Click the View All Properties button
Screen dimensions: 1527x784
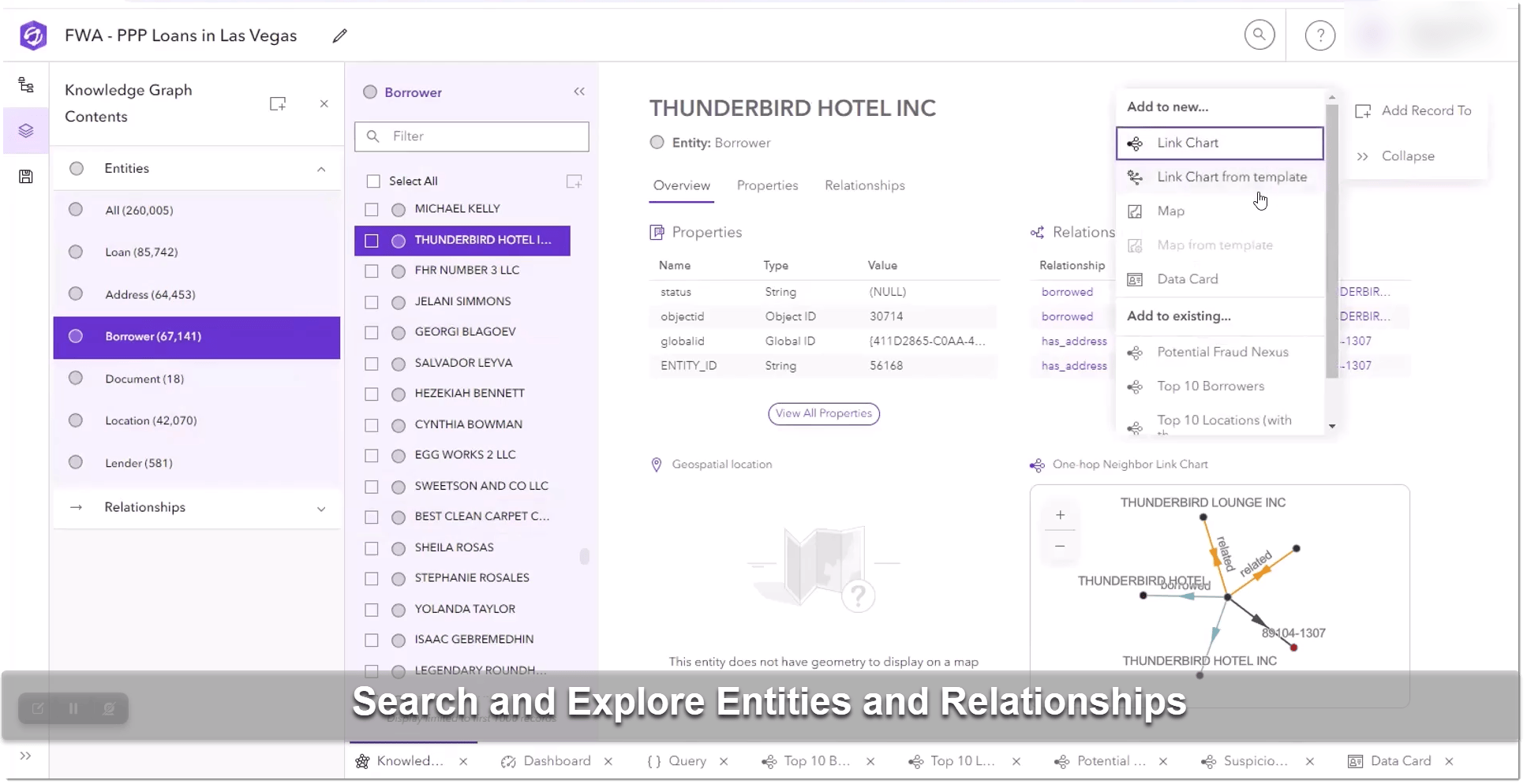[824, 413]
